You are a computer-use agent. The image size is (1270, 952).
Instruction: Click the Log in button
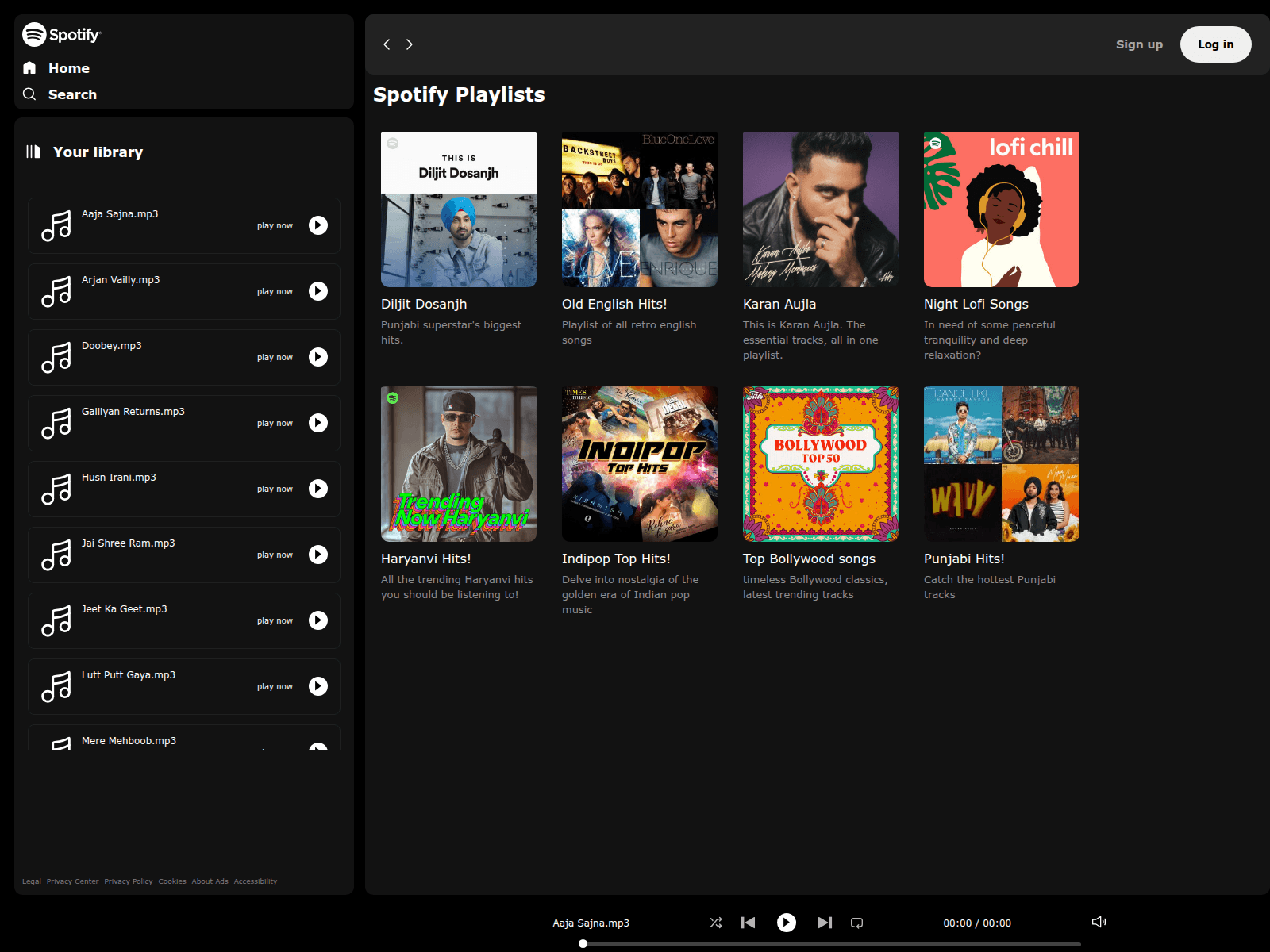[x=1216, y=44]
